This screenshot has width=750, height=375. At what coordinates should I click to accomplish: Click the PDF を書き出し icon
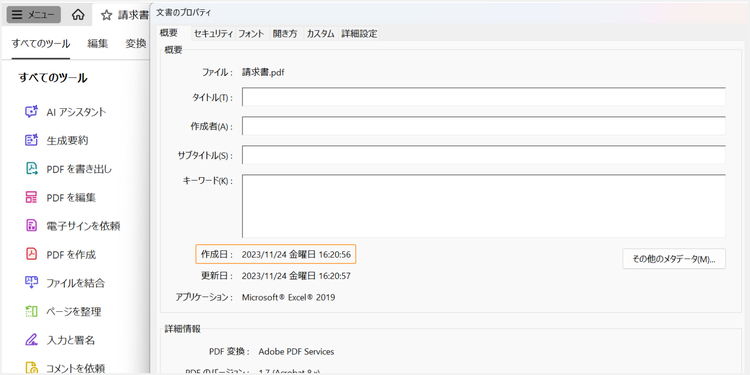[x=31, y=169]
